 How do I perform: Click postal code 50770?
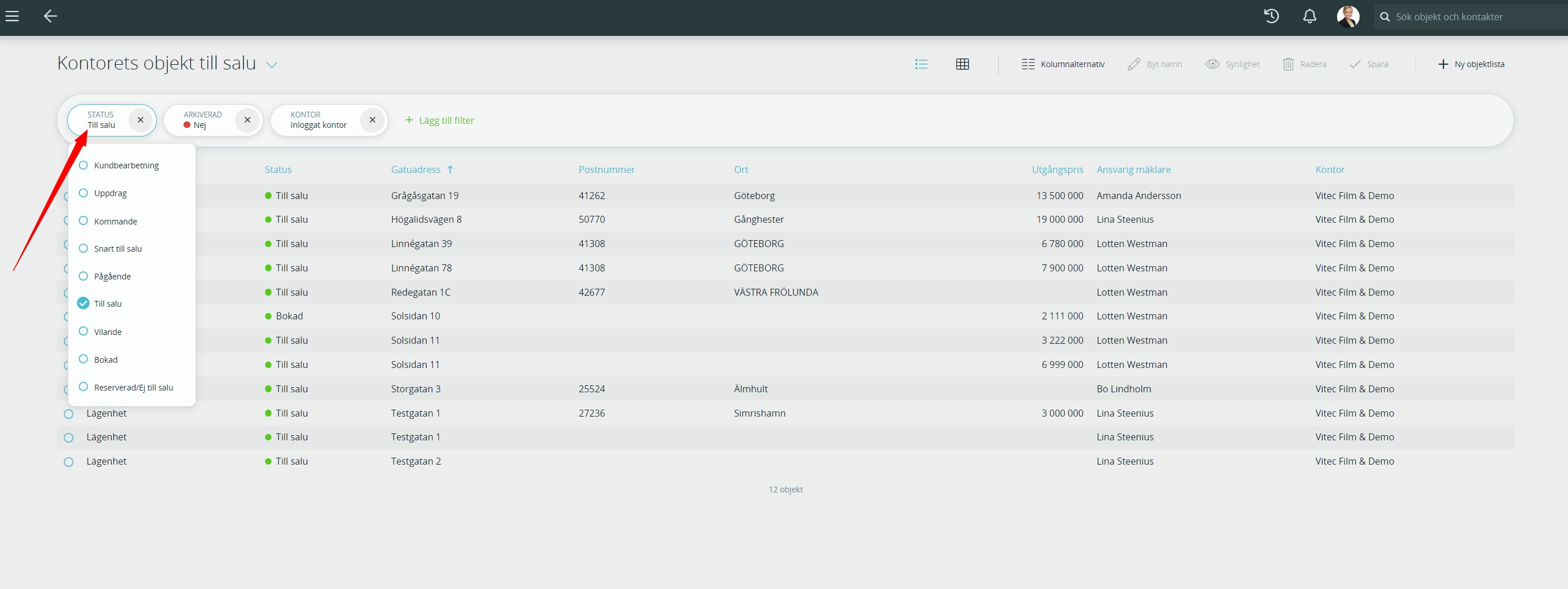coord(592,220)
